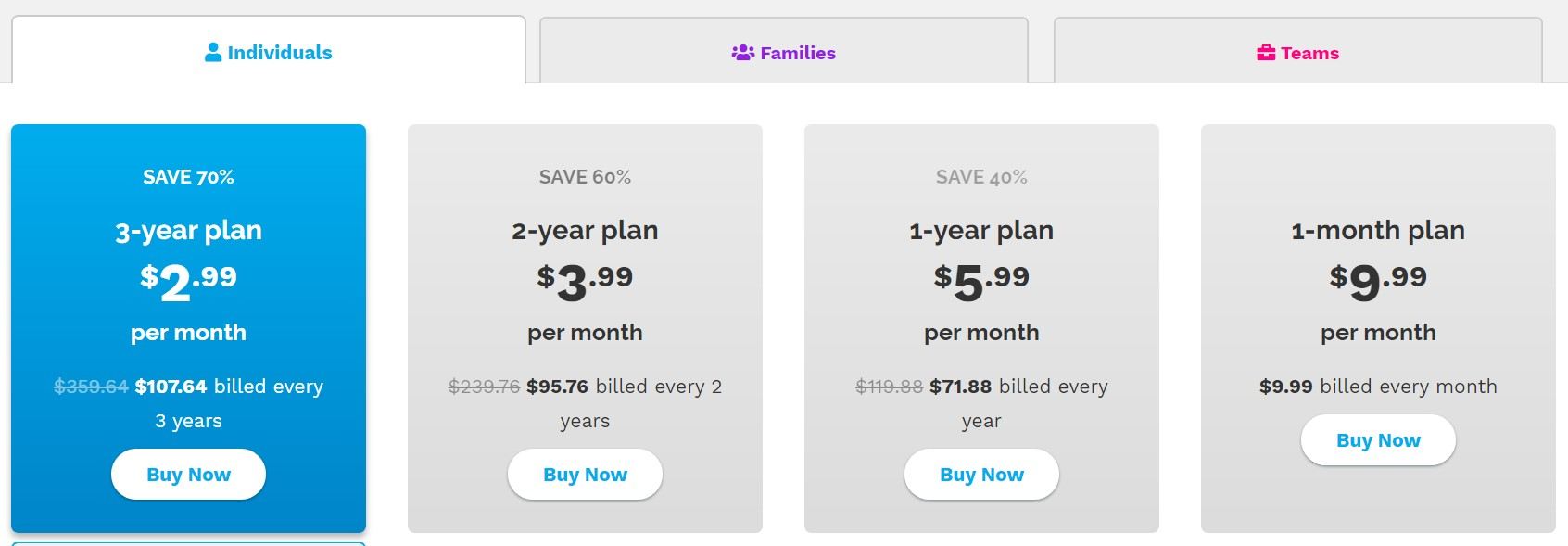Click the group icon on Families tab
The image size is (1568, 546).
[x=743, y=53]
